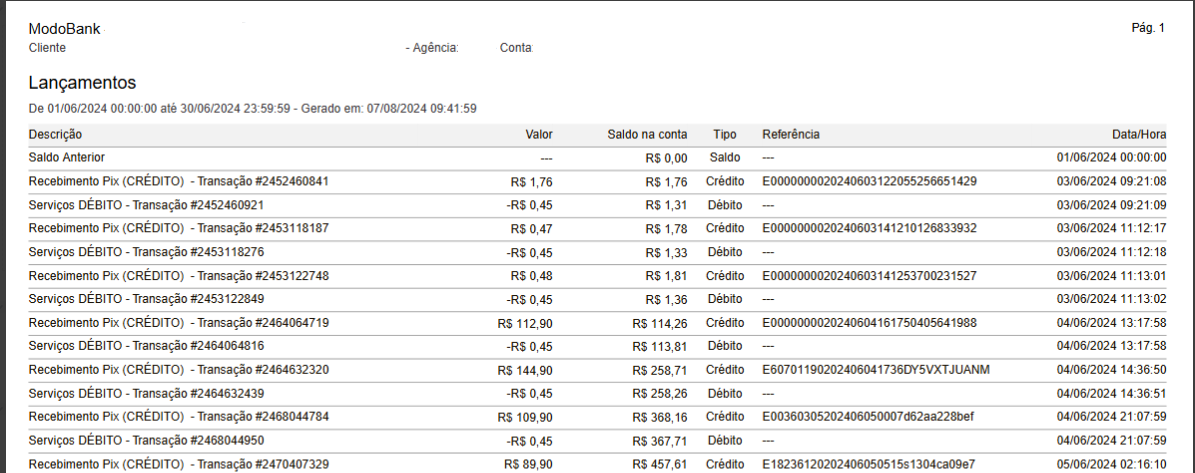Image resolution: width=1195 pixels, height=473 pixels.
Task: Select Recebimento Pix transaction #2453122748
Action: coord(179,275)
